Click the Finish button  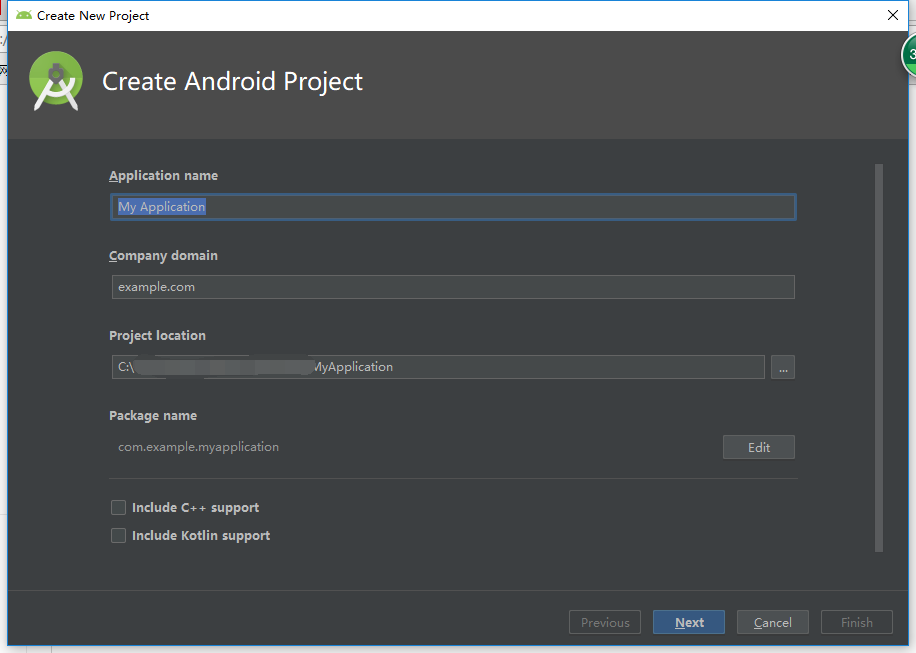click(857, 622)
